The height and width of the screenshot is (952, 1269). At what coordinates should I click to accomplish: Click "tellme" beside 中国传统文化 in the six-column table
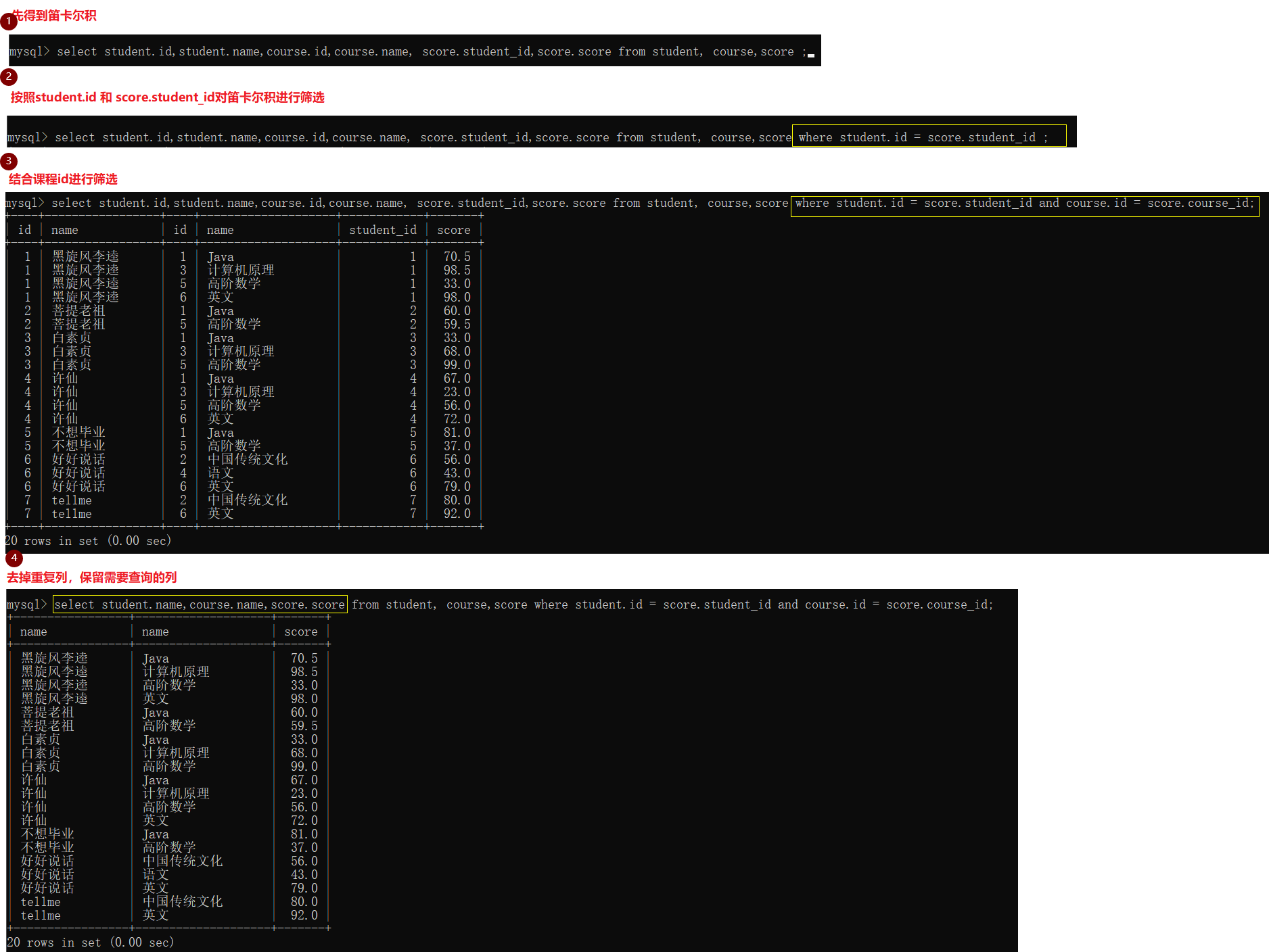72,500
